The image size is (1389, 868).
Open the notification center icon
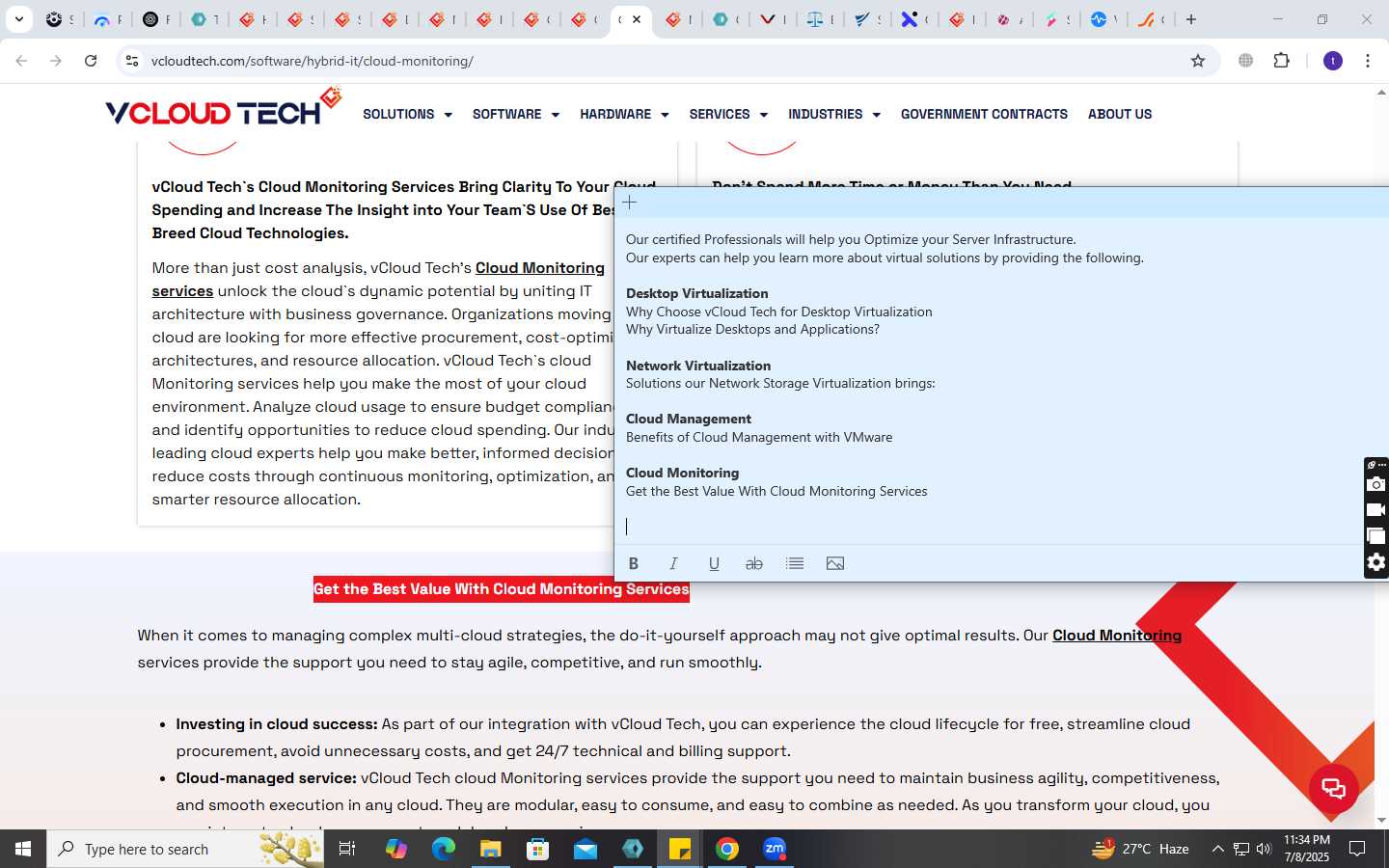click(x=1357, y=849)
